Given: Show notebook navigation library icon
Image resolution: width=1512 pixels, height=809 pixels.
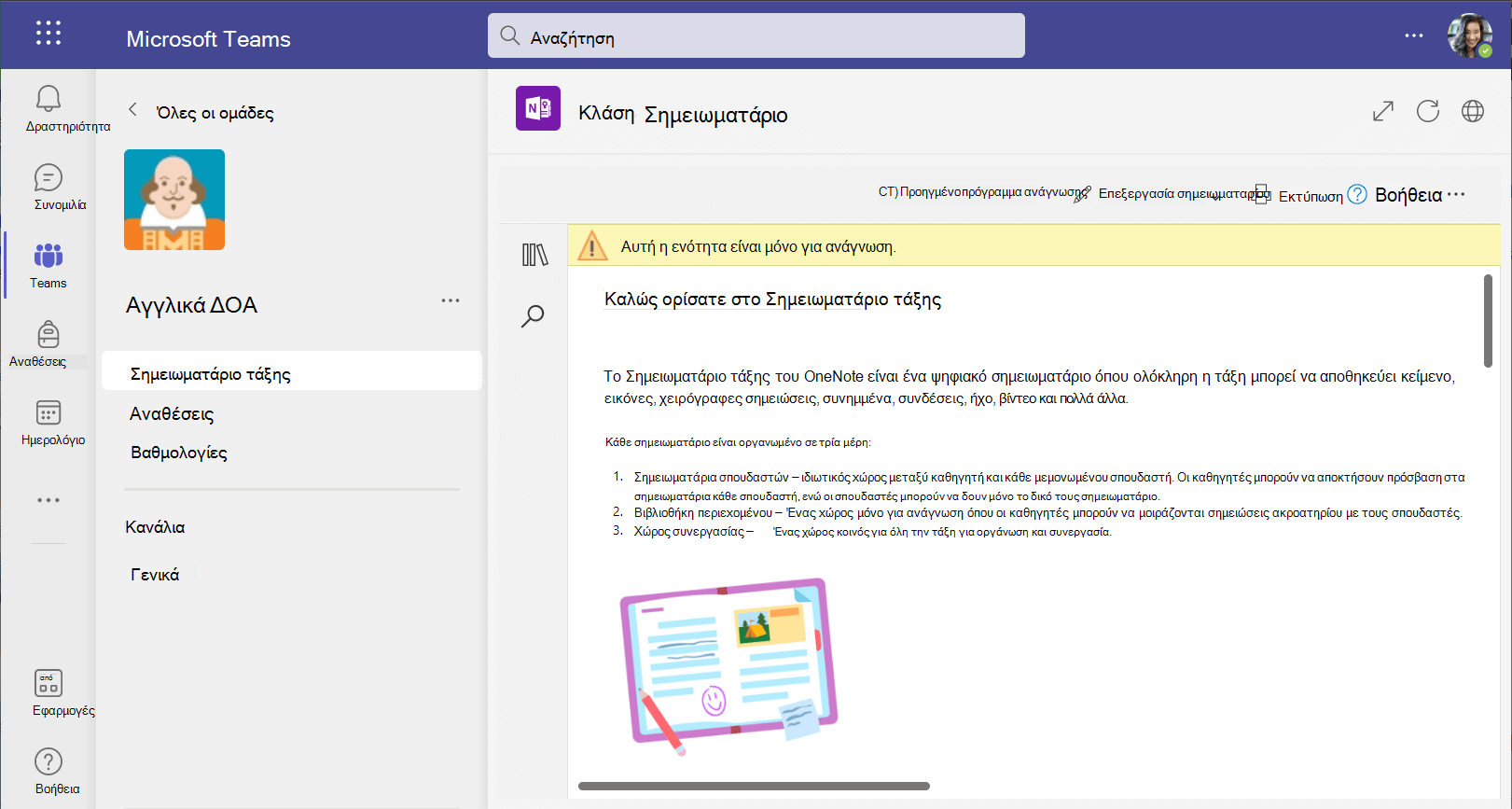Looking at the screenshot, I should click(534, 255).
